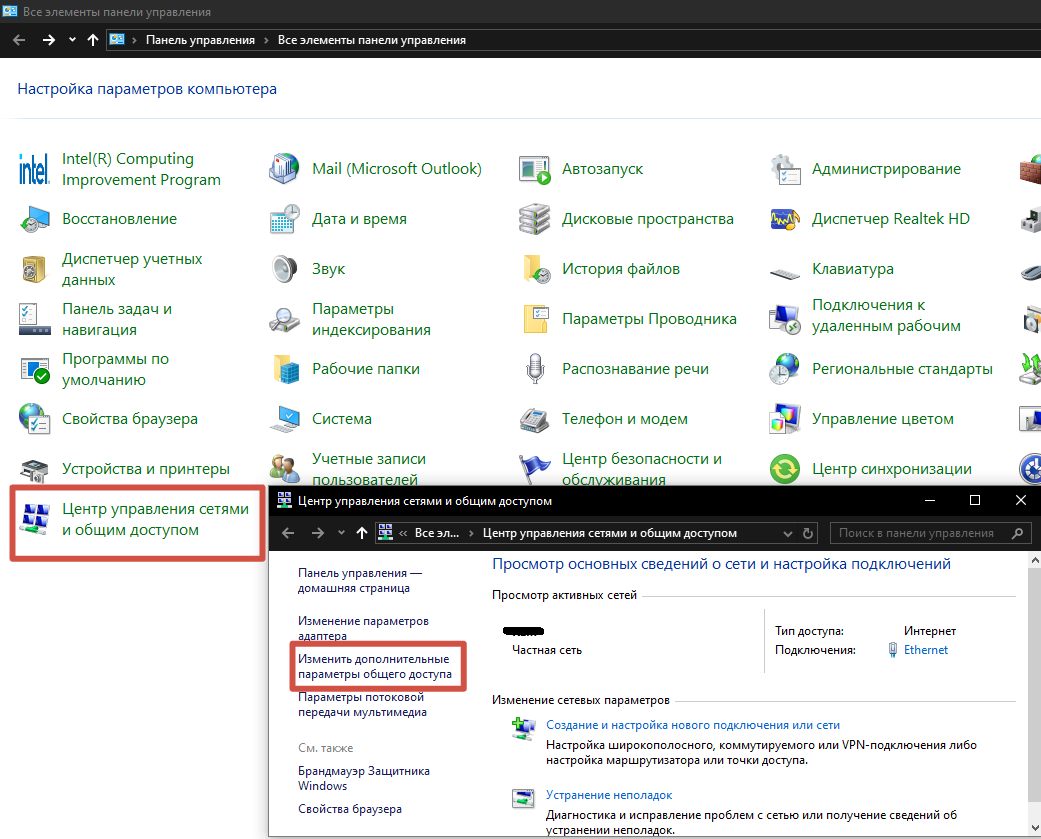The width and height of the screenshot is (1041, 839).
Task: Open the Диспетчер учетных данных icon
Action: [34, 269]
